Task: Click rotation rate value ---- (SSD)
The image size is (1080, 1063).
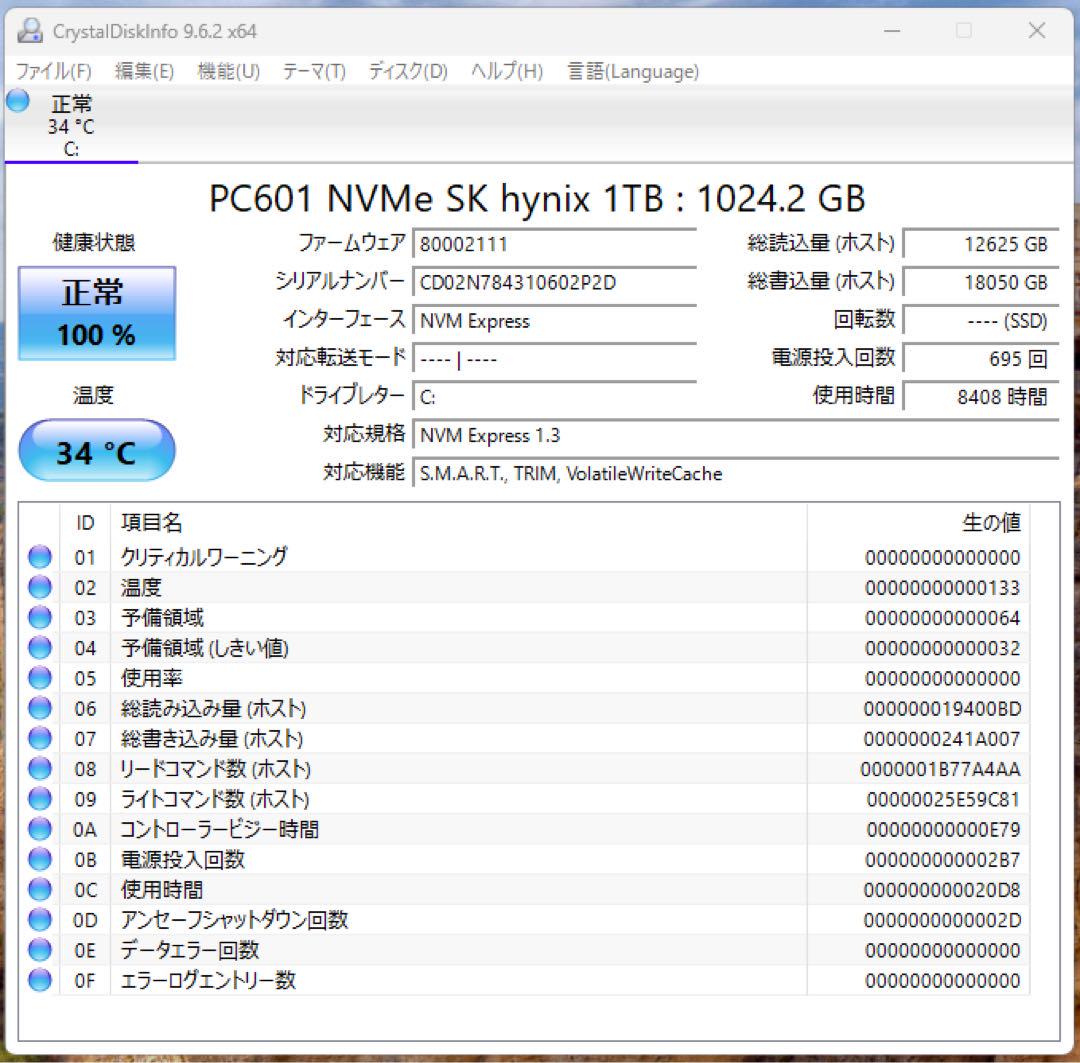Action: (981, 321)
